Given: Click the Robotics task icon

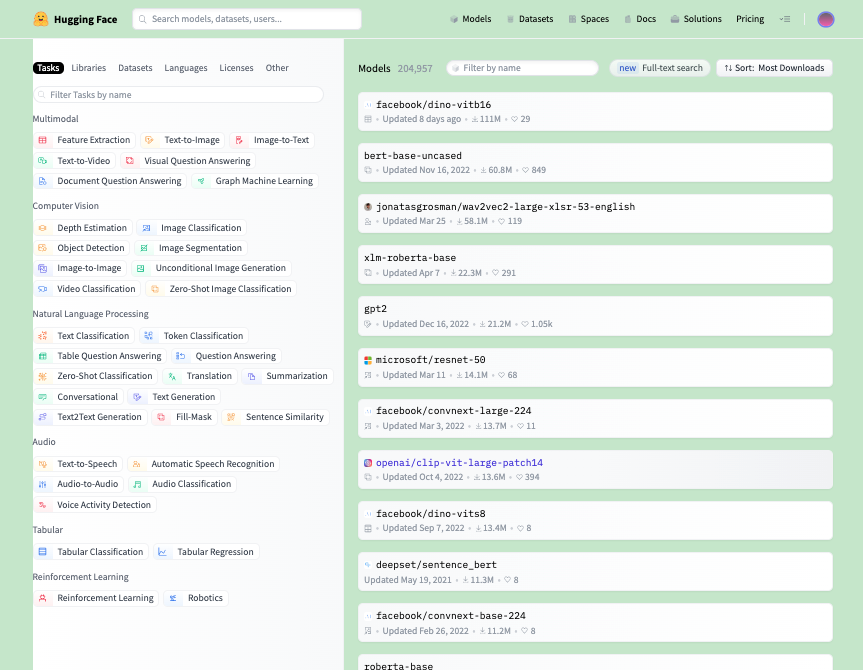Looking at the screenshot, I should pyautogui.click(x=173, y=598).
